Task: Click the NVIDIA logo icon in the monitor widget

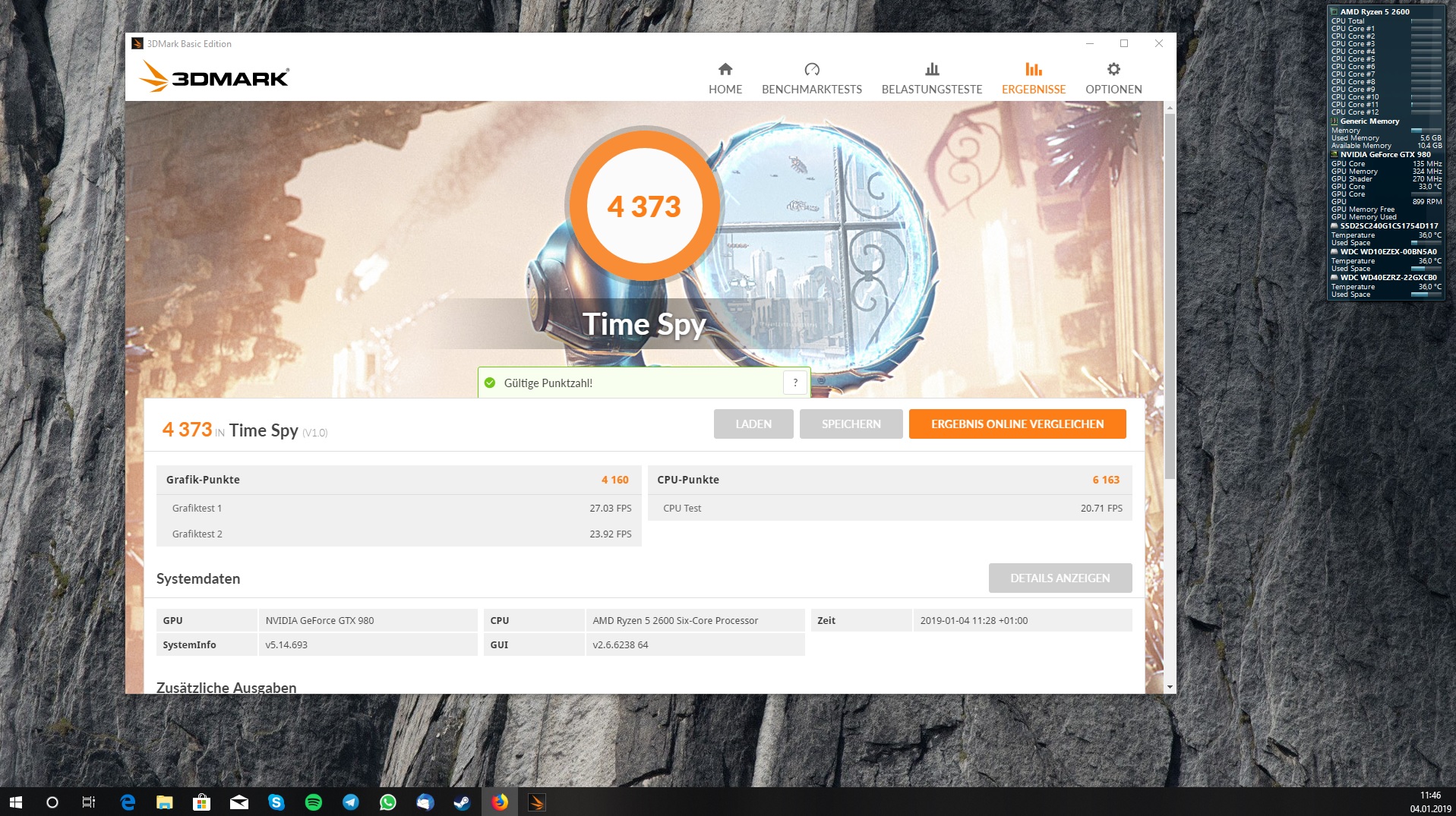Action: [x=1334, y=155]
